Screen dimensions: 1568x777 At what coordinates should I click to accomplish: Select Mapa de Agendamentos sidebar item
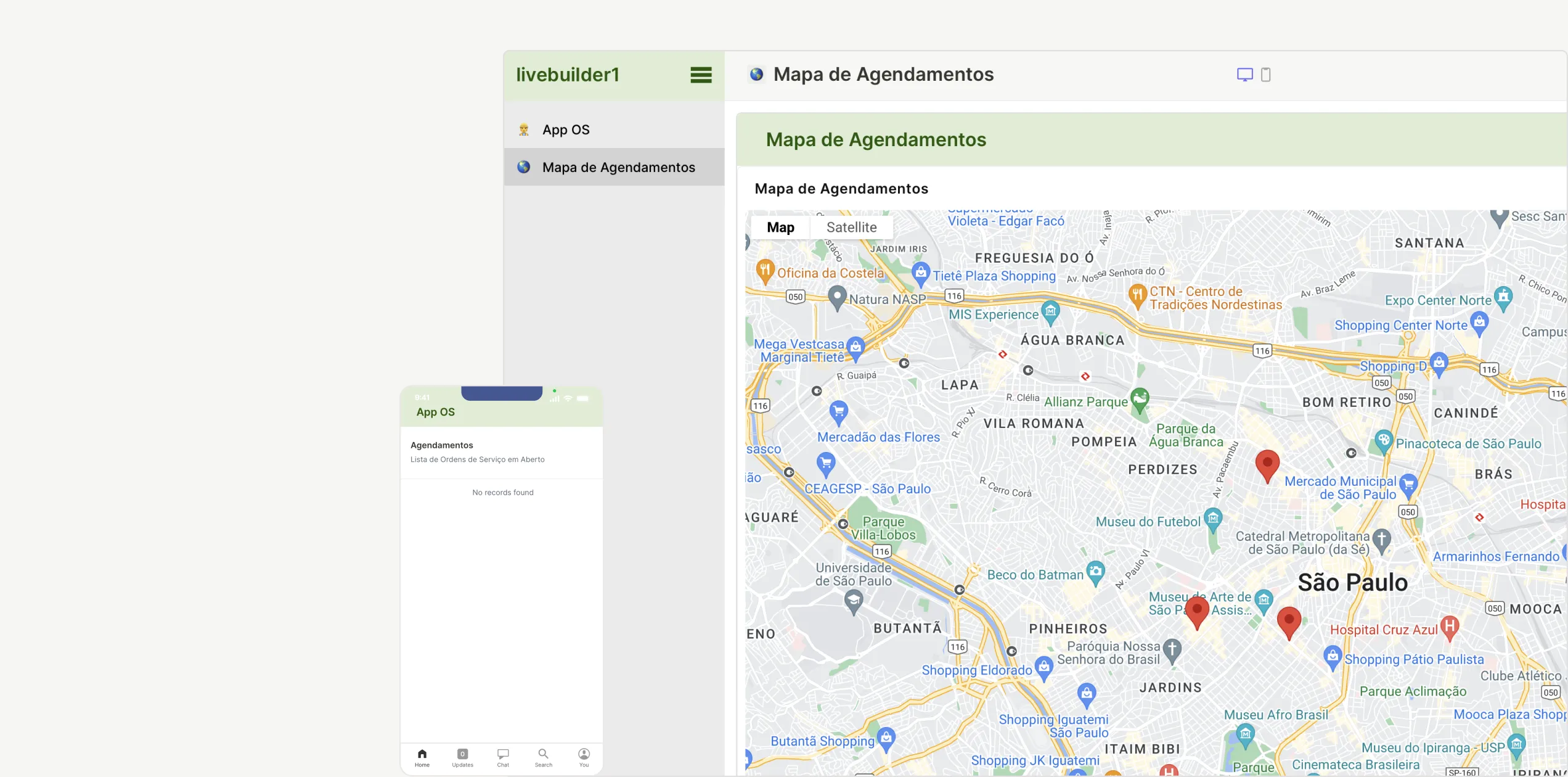pos(614,167)
